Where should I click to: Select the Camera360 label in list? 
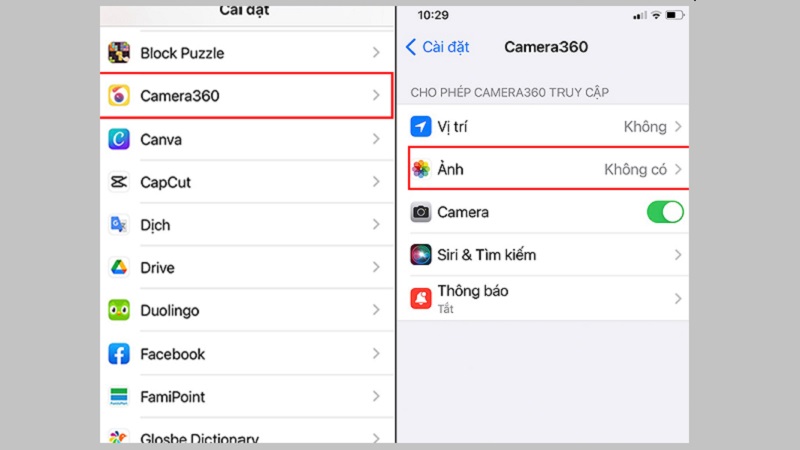click(179, 96)
